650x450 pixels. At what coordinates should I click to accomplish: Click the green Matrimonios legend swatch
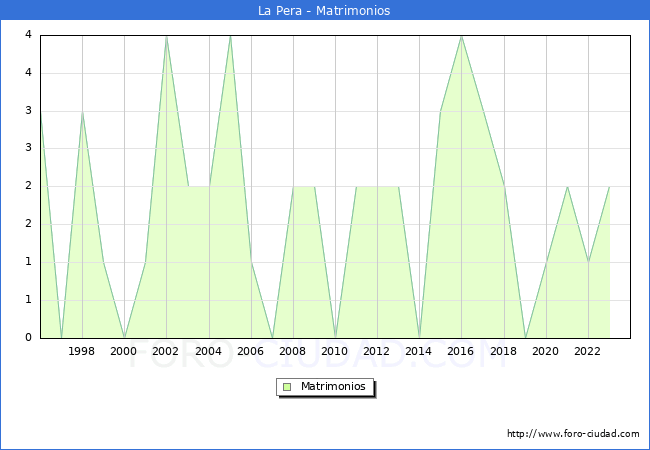point(287,387)
